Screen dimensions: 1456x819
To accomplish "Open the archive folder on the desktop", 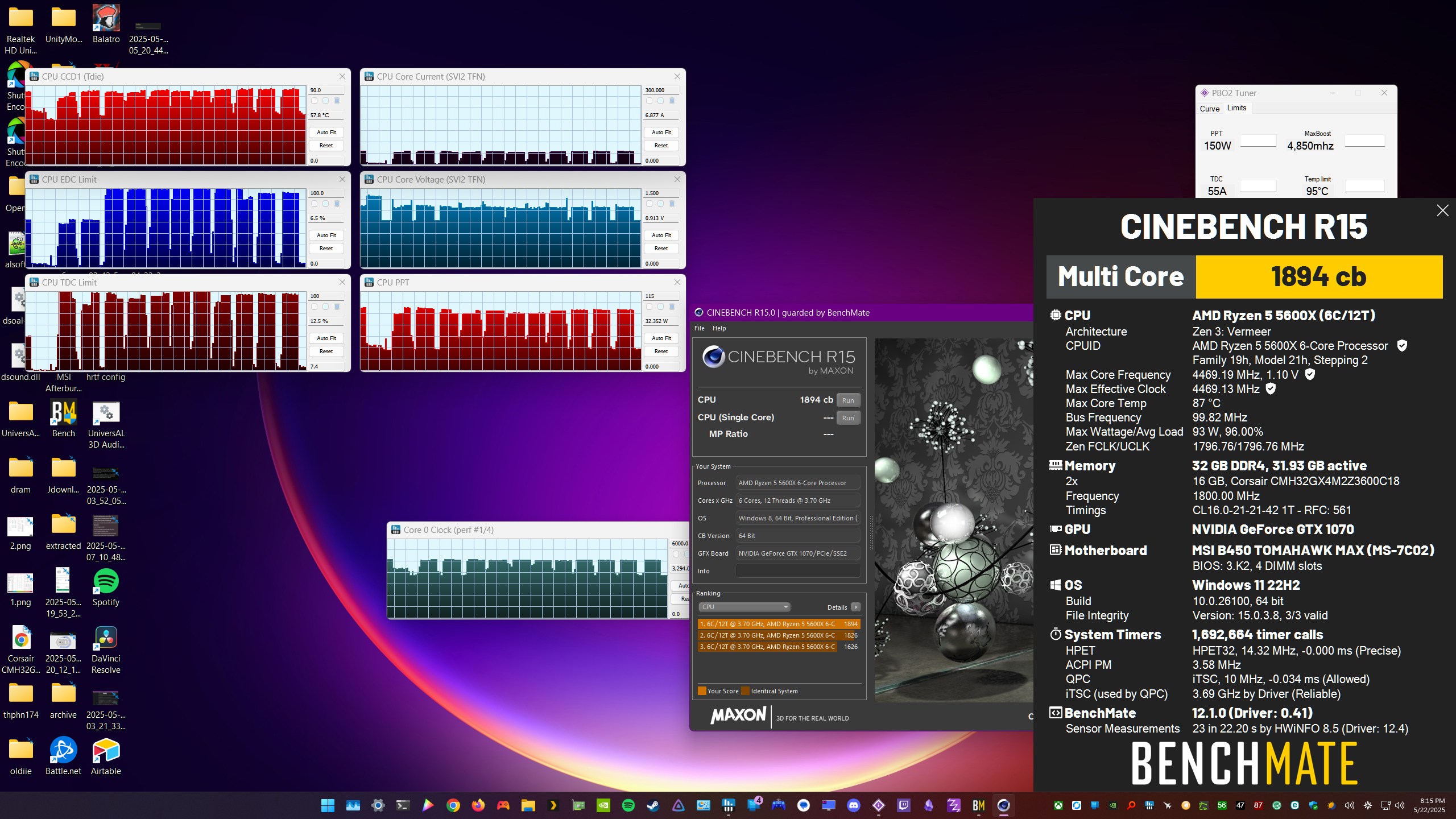I will click(x=63, y=700).
